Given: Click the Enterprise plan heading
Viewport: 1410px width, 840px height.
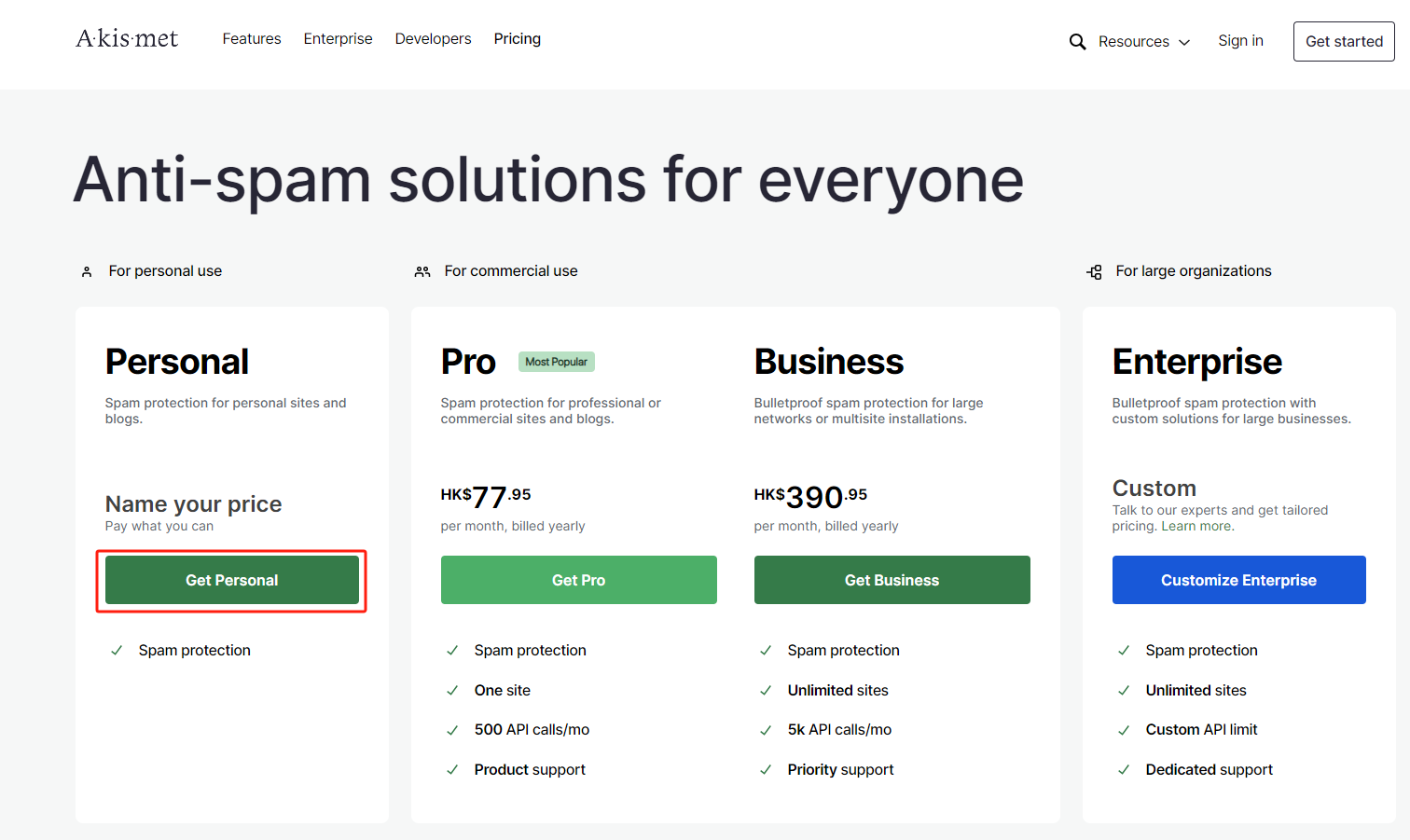Looking at the screenshot, I should click(x=1197, y=362).
